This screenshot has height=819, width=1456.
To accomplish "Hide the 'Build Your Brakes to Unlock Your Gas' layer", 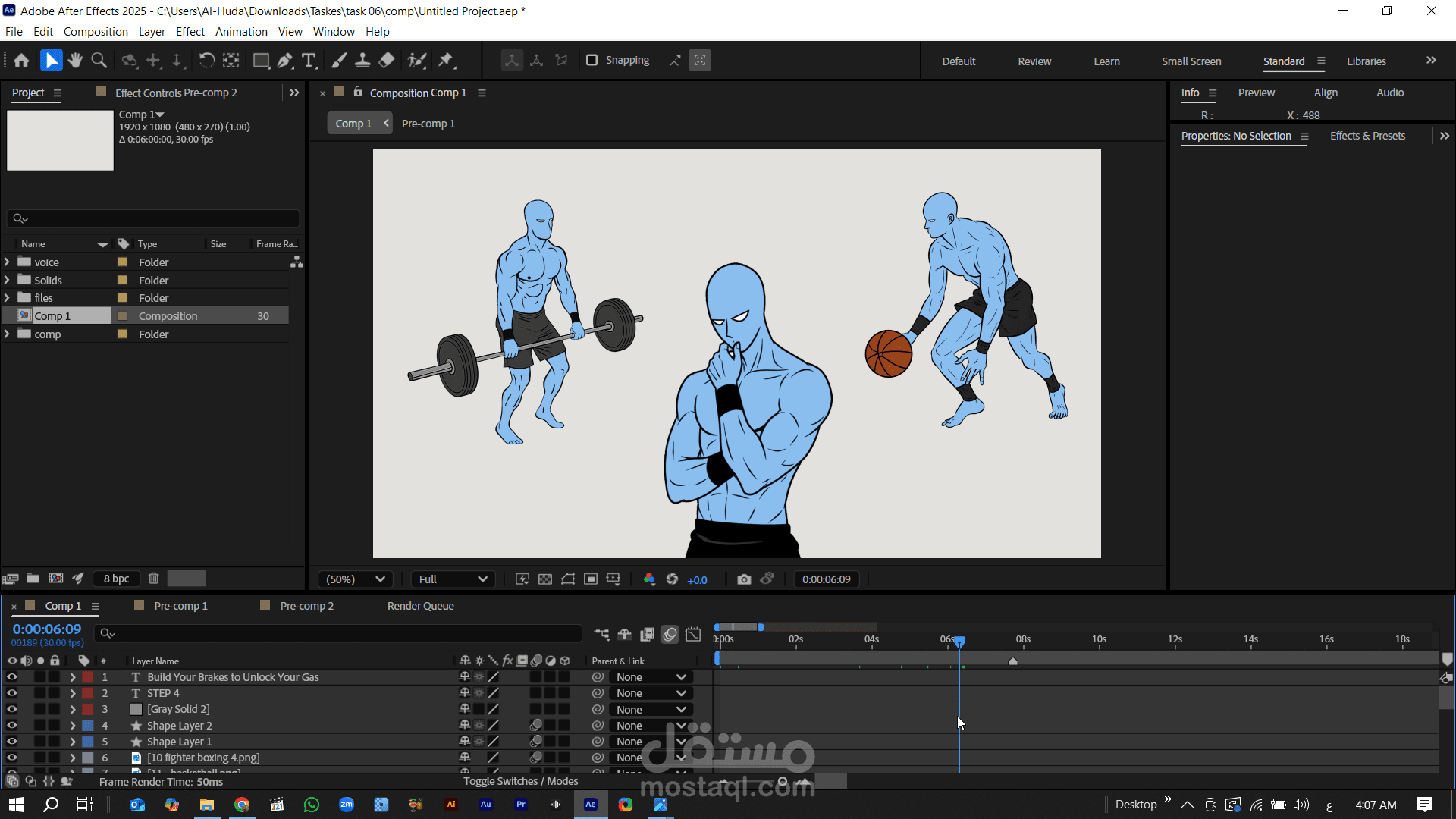I will click(x=12, y=677).
